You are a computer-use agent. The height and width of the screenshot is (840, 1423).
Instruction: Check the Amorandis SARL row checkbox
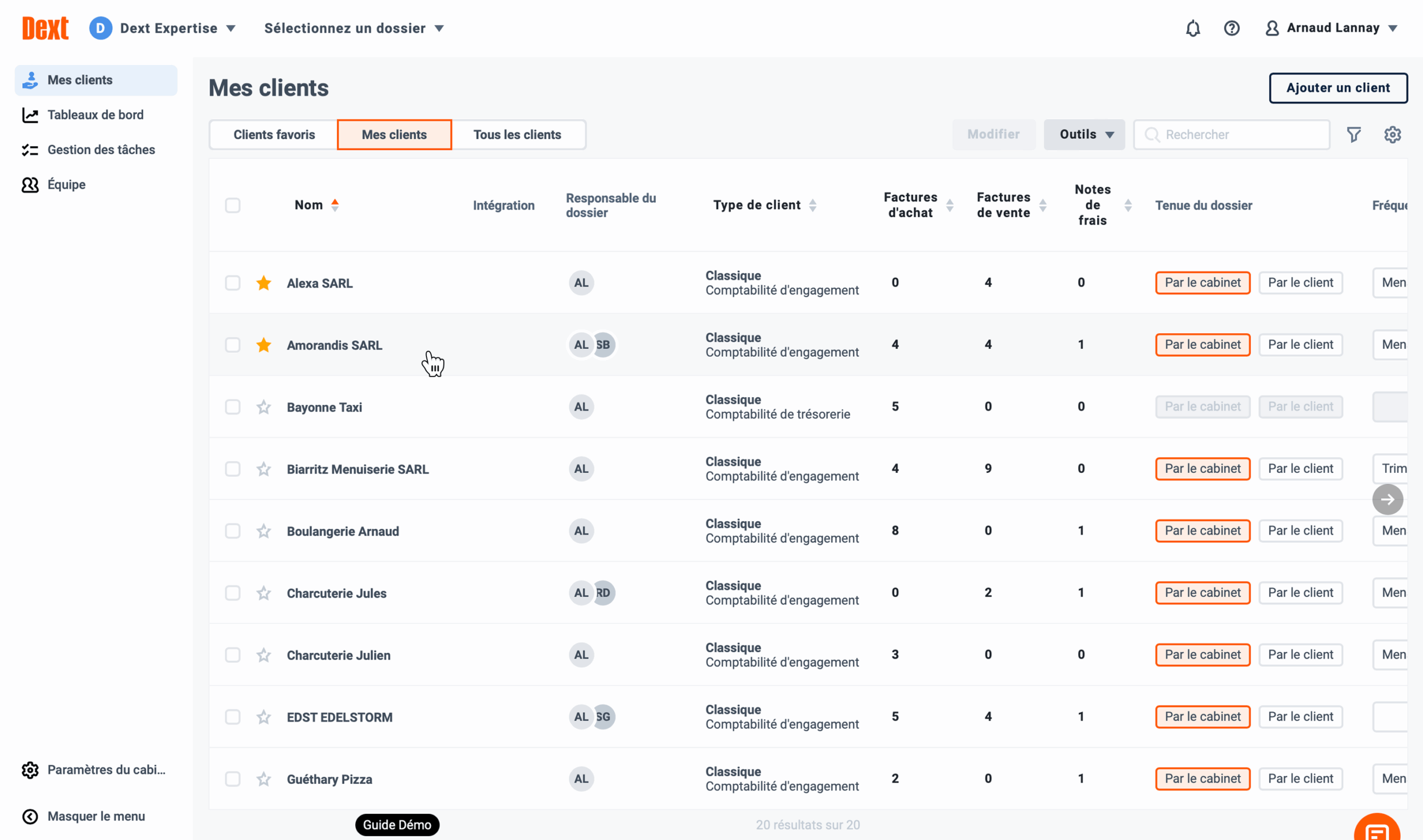click(233, 344)
